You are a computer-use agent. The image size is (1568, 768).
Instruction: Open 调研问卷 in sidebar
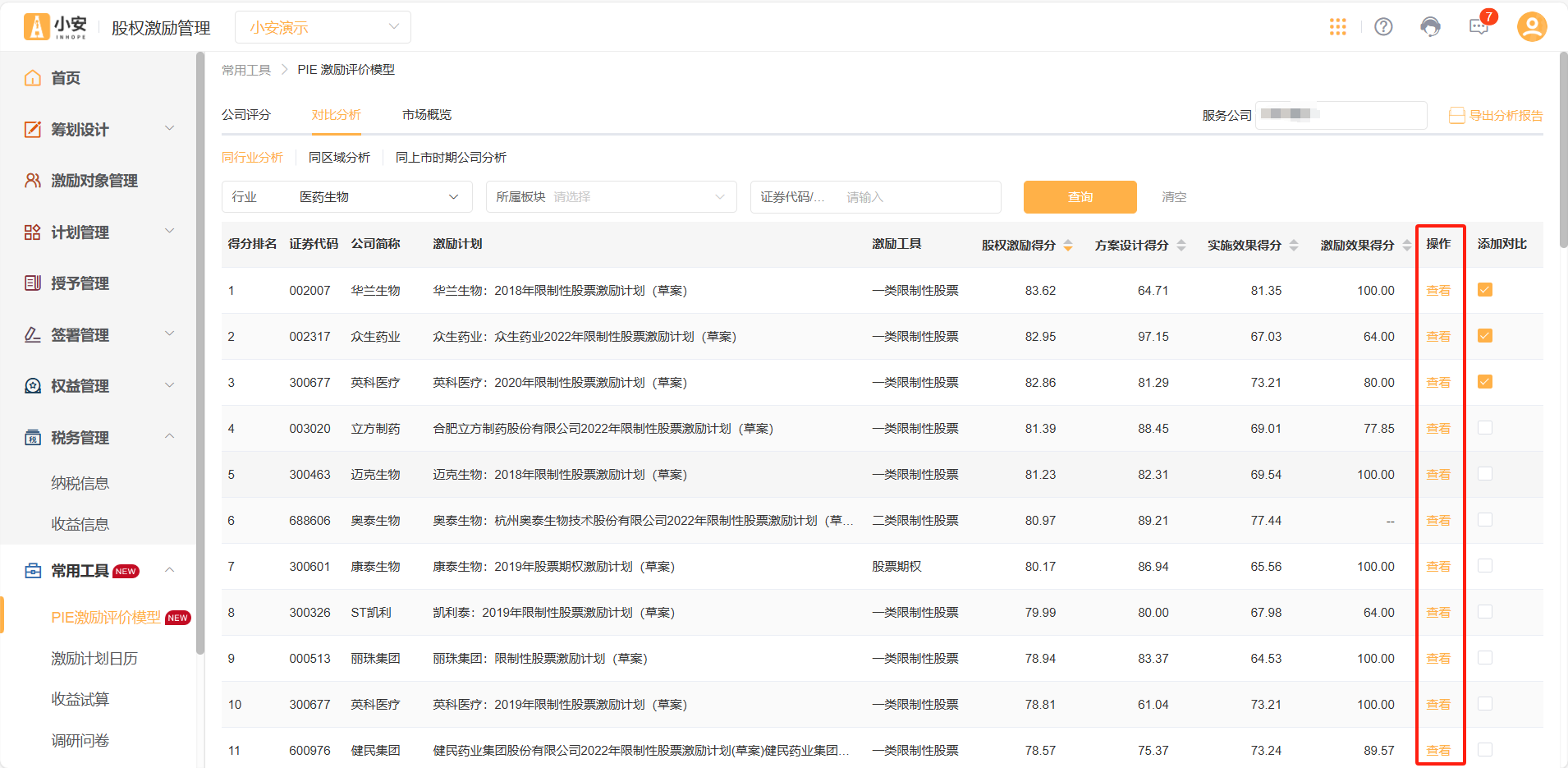point(80,741)
